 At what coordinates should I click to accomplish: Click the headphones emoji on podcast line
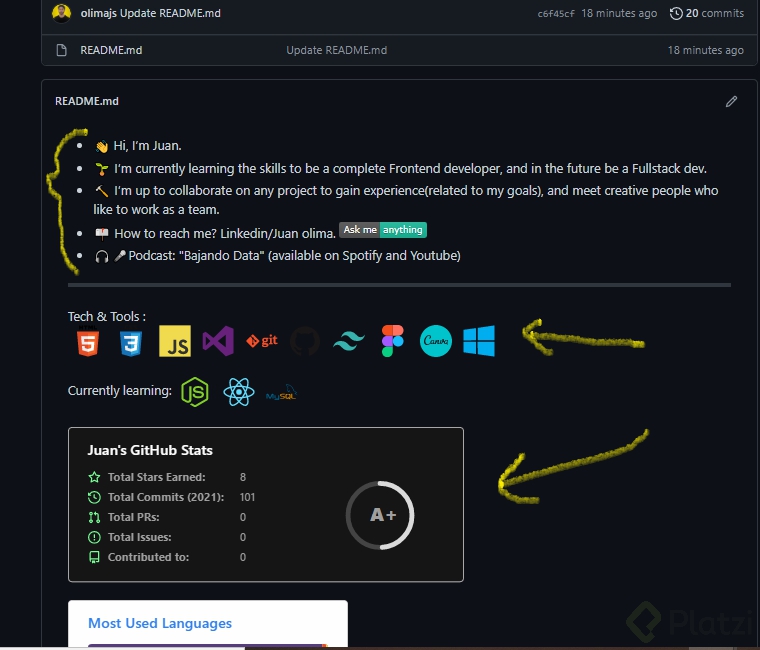[102, 256]
